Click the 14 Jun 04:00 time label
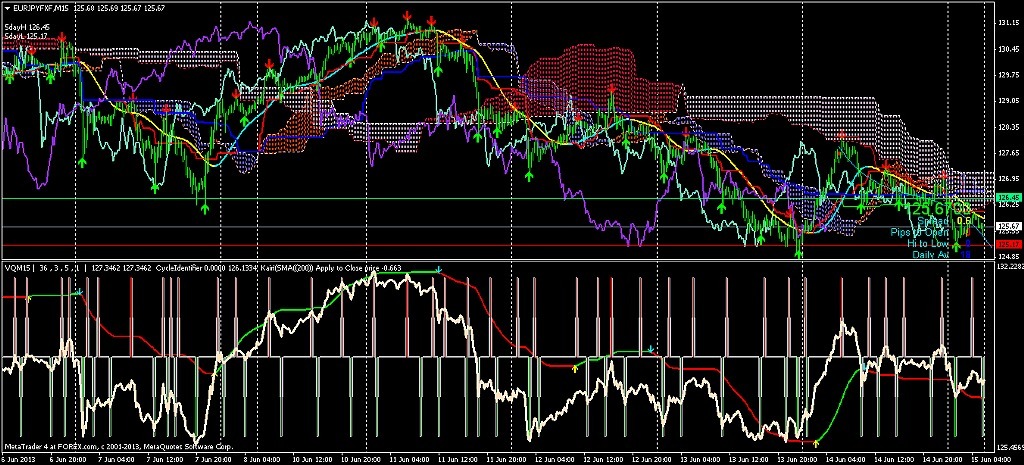The height and width of the screenshot is (465, 1024). (846, 460)
